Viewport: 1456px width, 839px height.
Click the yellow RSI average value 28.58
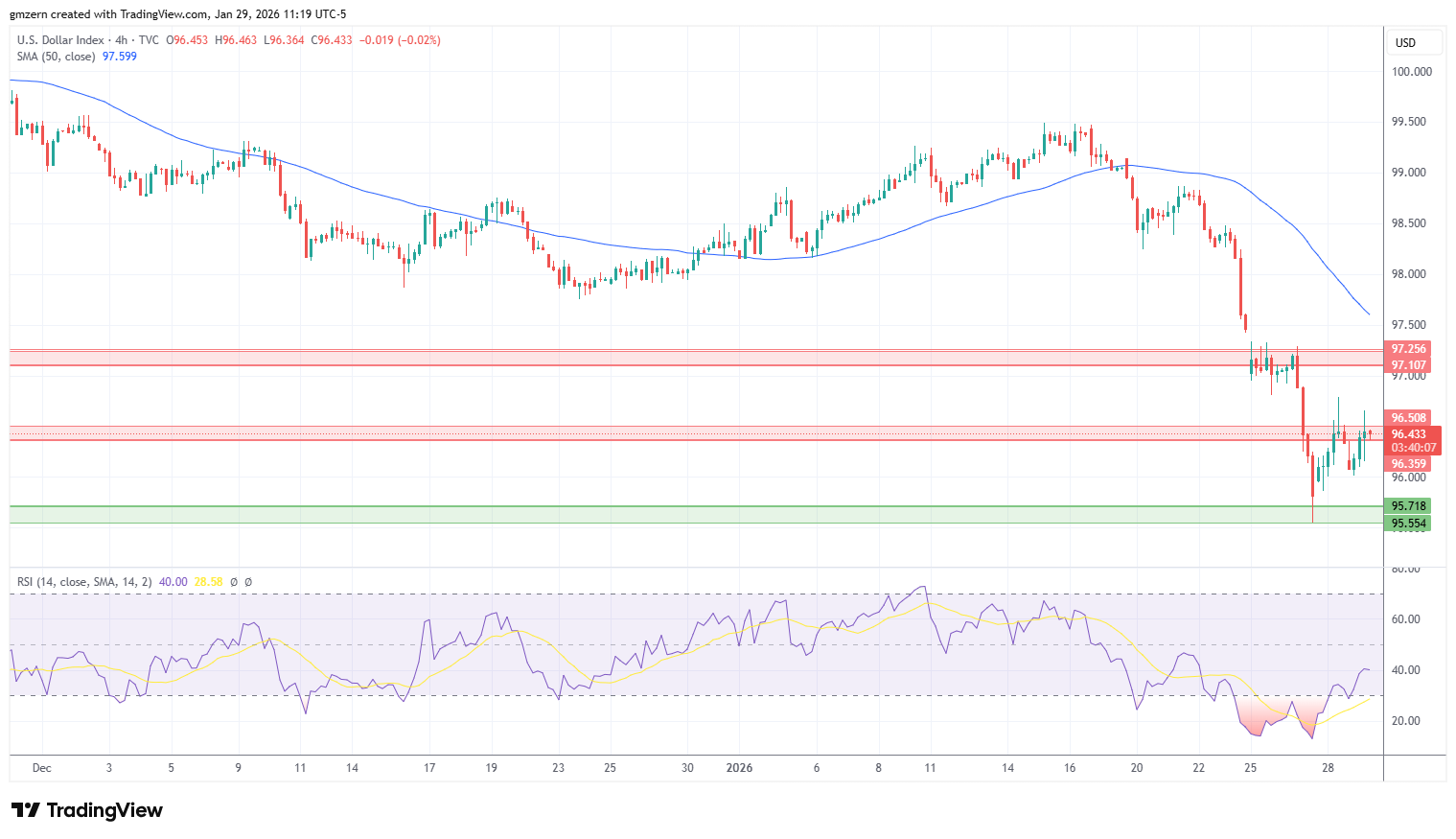click(208, 582)
